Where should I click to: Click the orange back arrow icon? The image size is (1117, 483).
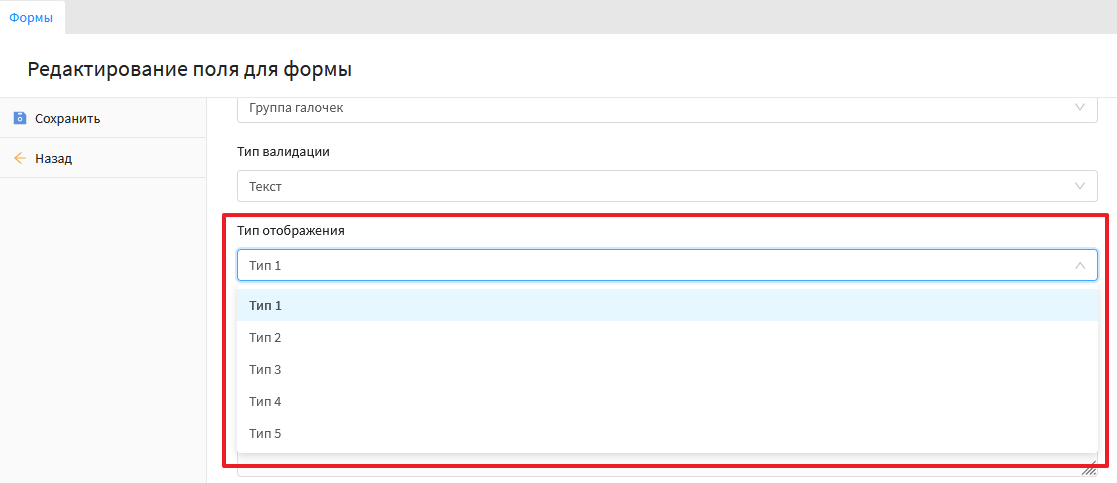point(19,158)
